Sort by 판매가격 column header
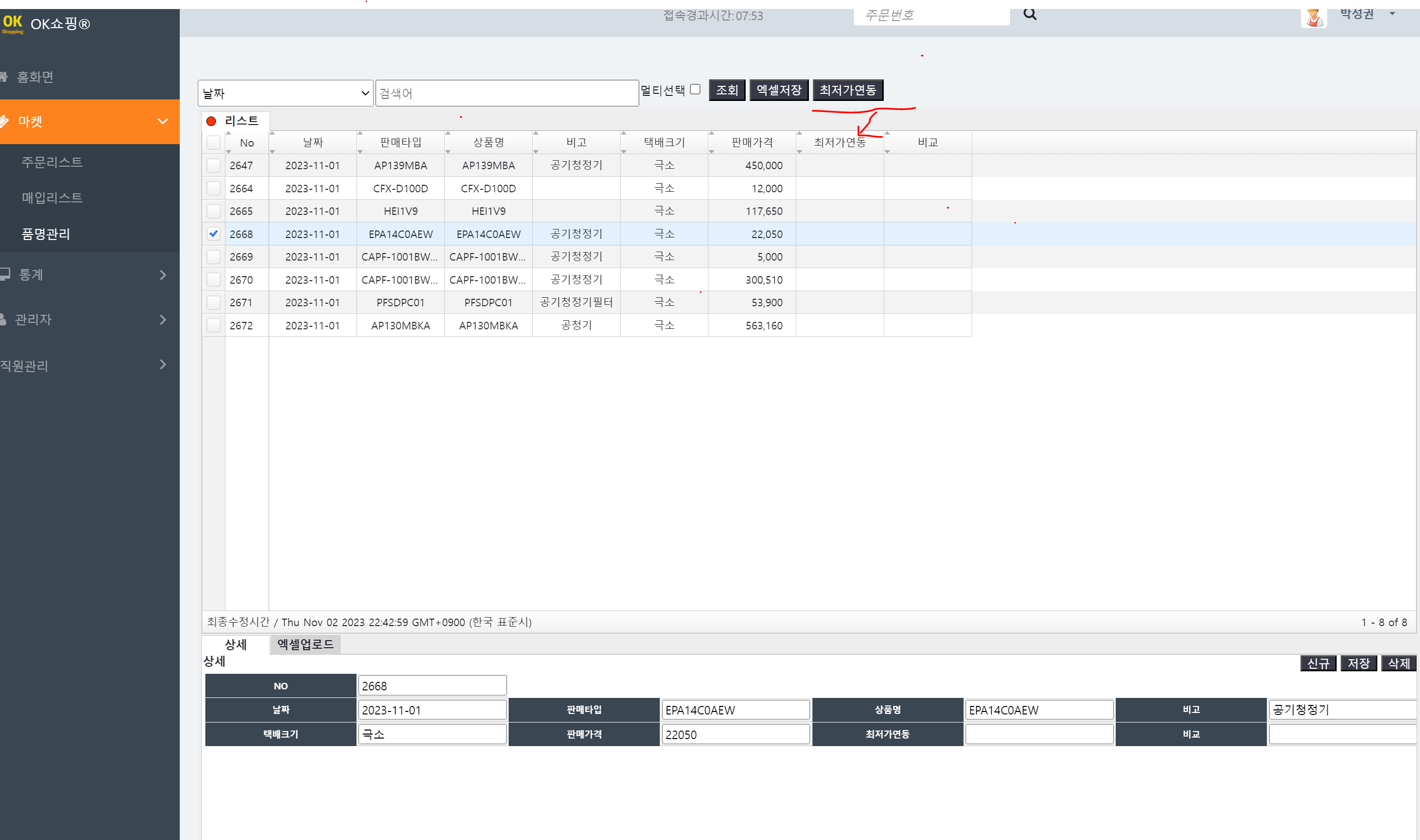 tap(752, 143)
